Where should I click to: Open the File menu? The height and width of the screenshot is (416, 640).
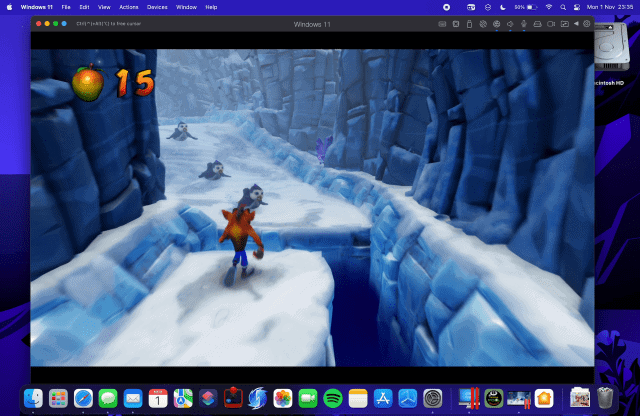pos(66,7)
